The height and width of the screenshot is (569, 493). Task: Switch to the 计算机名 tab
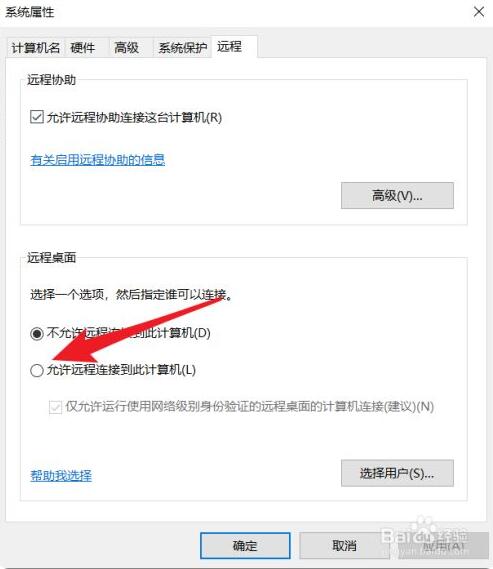pyautogui.click(x=36, y=48)
